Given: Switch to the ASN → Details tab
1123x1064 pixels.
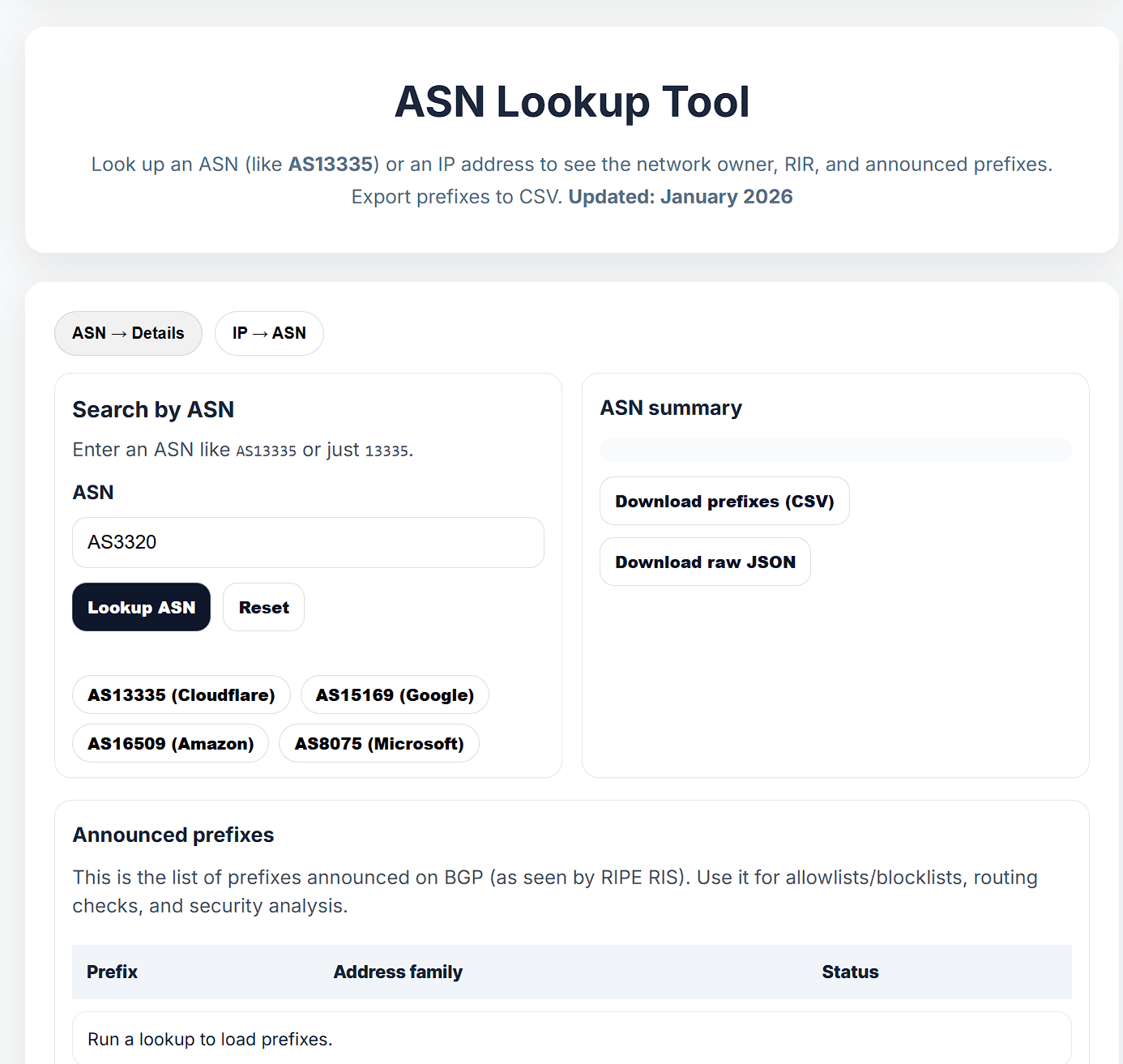Looking at the screenshot, I should point(128,333).
